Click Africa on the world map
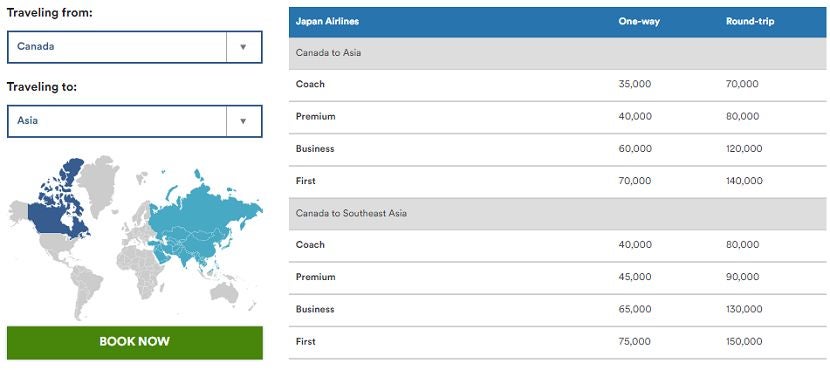The image size is (830, 370). (142, 270)
